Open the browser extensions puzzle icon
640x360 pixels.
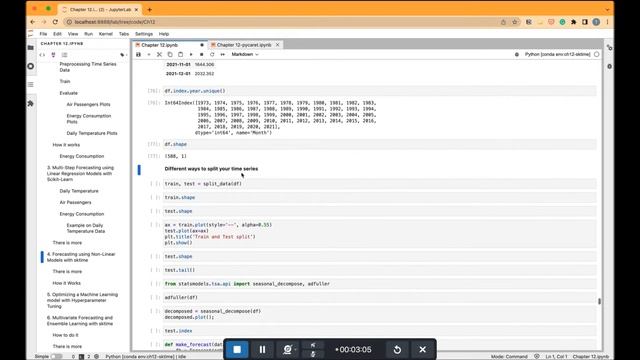[x=573, y=22]
